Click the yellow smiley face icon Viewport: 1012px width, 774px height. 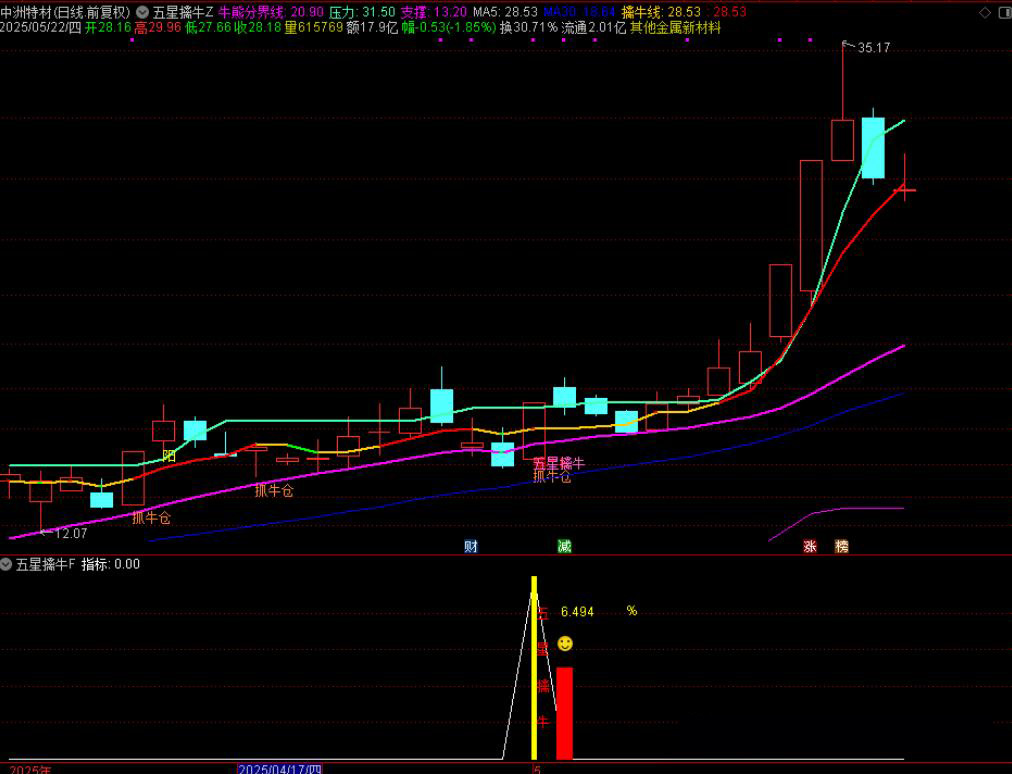point(566,643)
